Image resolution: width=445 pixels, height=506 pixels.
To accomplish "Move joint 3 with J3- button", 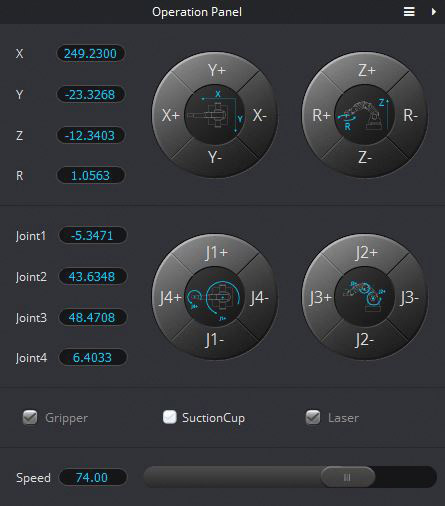I will tap(409, 297).
